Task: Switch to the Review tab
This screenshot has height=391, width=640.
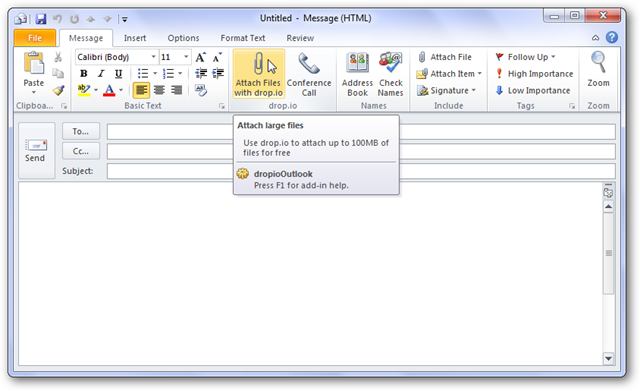Action: (x=300, y=38)
